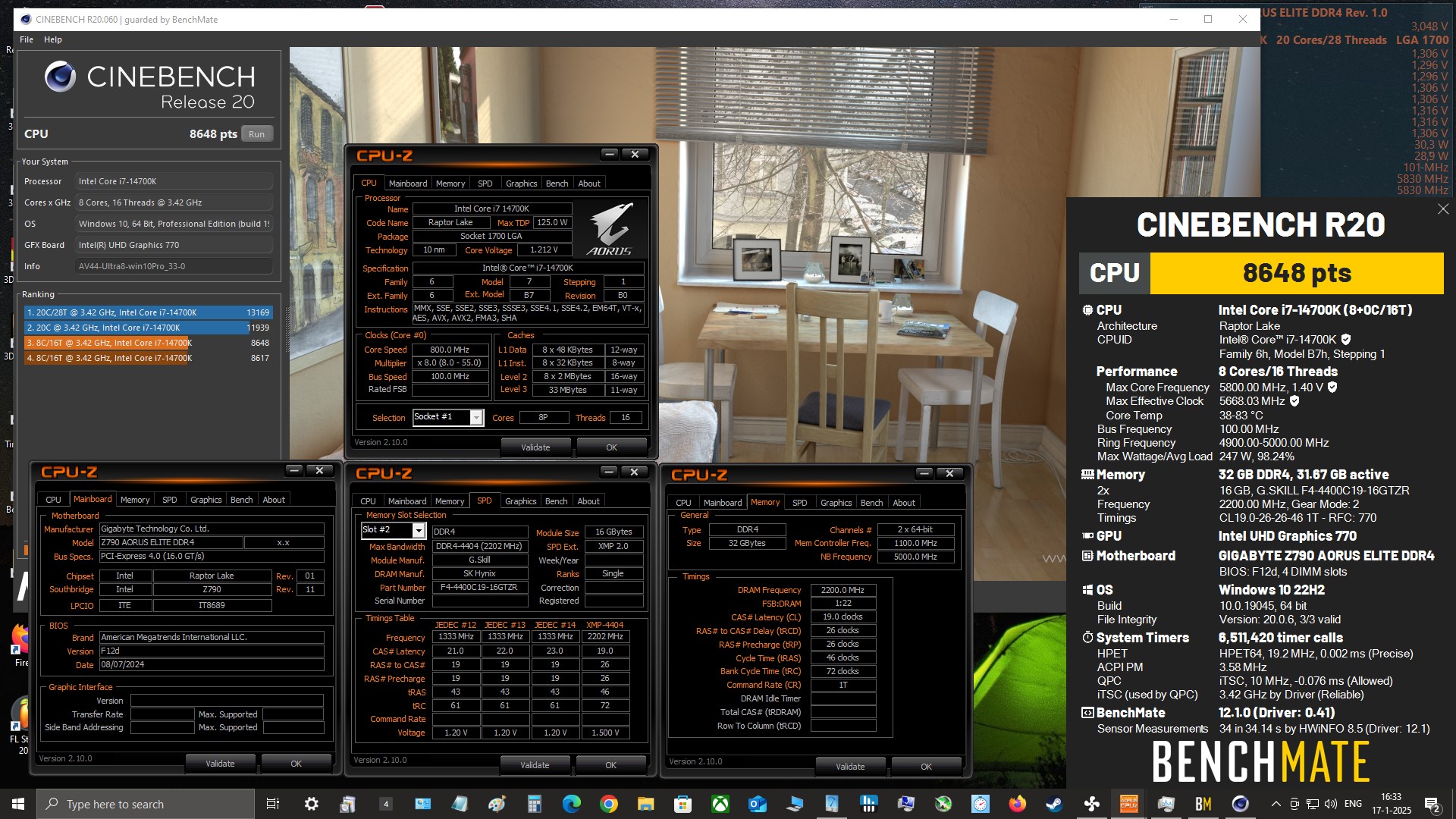Click the DRAM Frequency value 2200.0 MHz
Screen dimensions: 1456x819
pos(843,590)
